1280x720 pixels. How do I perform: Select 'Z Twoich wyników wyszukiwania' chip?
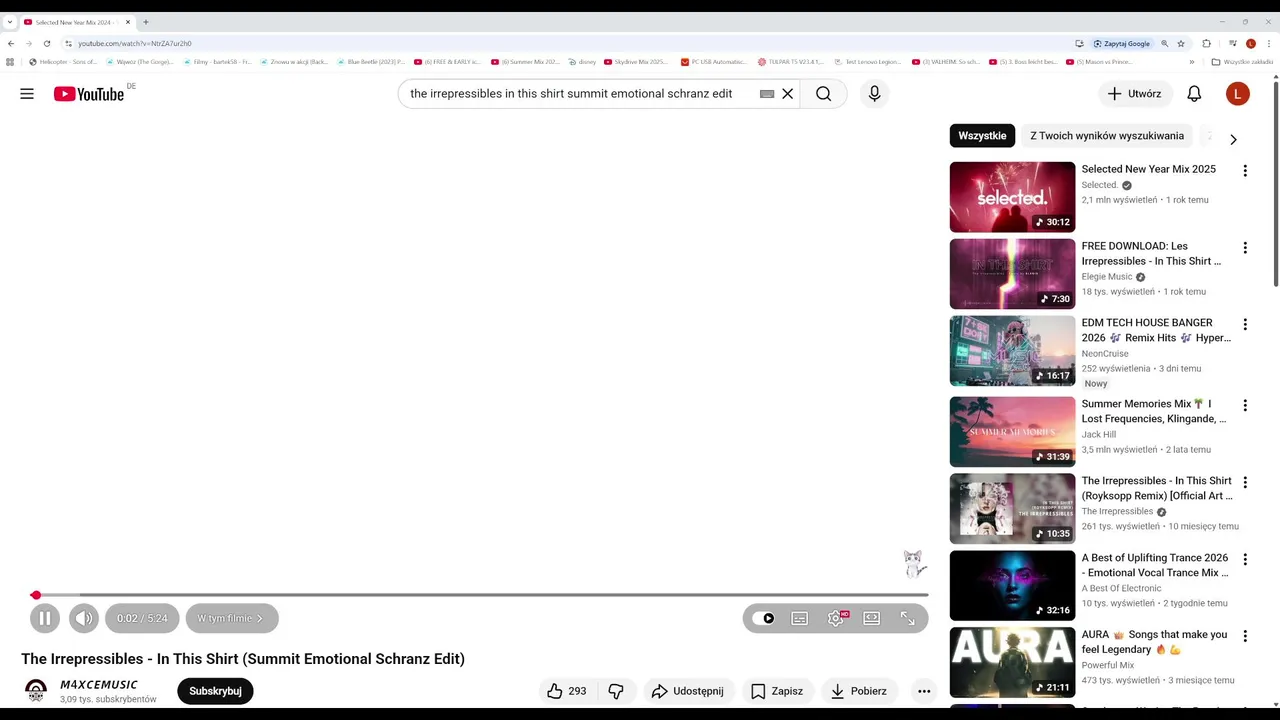point(1107,136)
